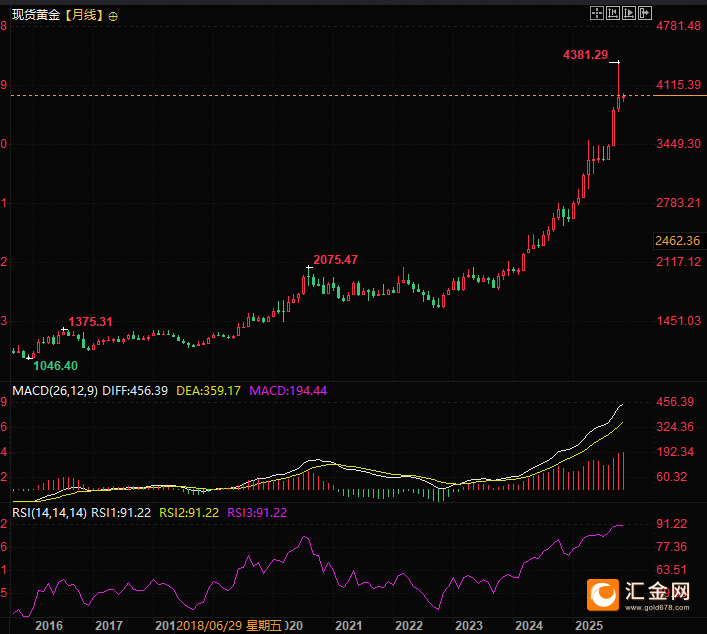Click the circled plus icon beside 月线
The image size is (707, 634).
click(x=112, y=17)
